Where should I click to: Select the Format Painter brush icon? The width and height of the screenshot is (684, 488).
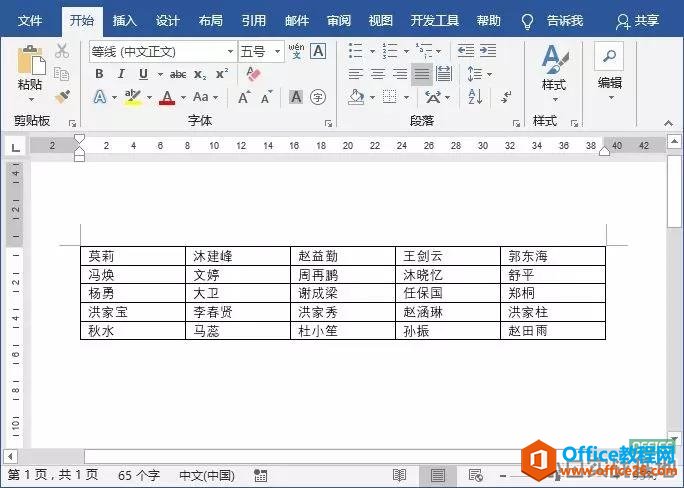click(x=62, y=96)
